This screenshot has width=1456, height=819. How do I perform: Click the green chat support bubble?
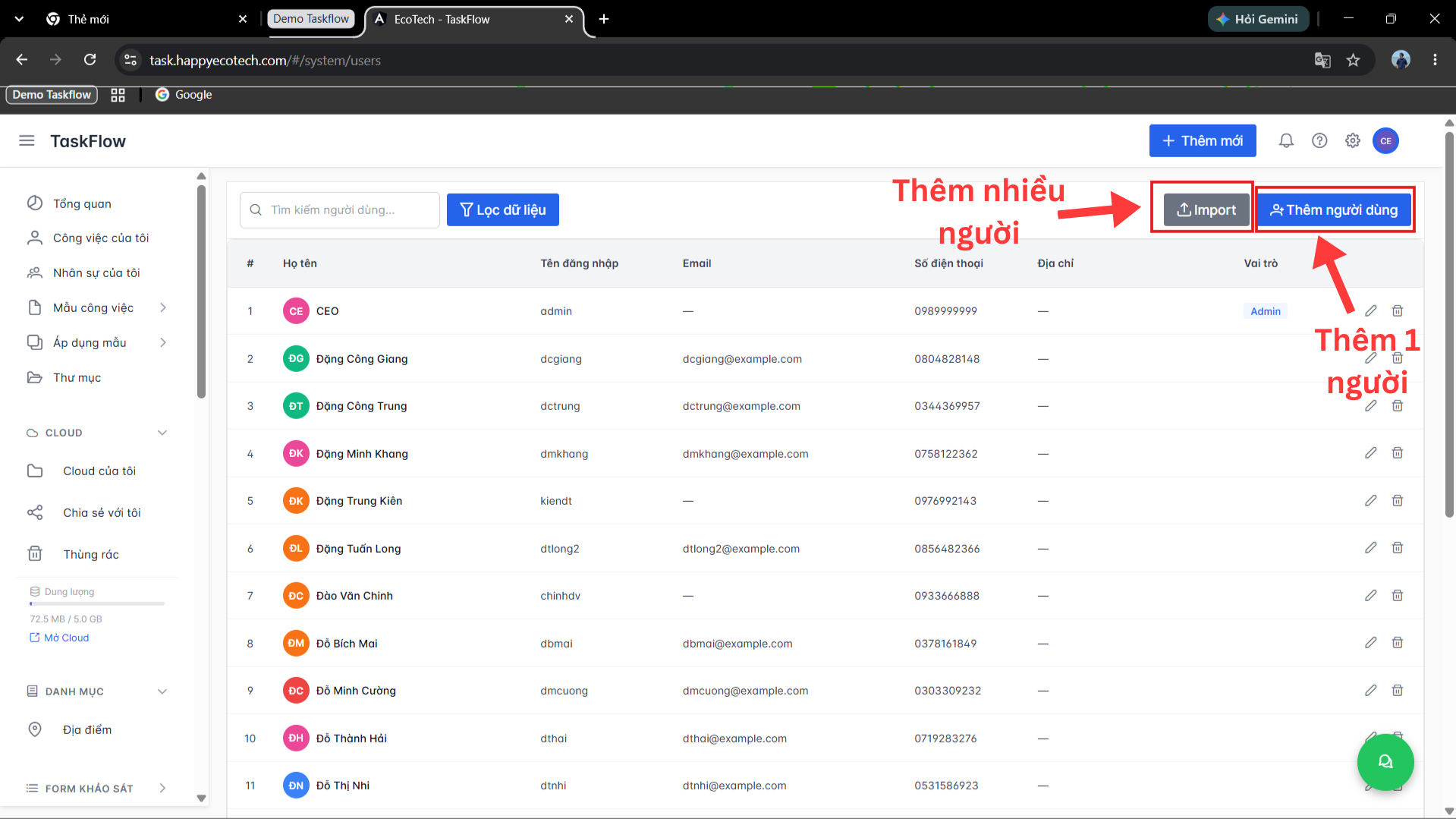coord(1385,762)
